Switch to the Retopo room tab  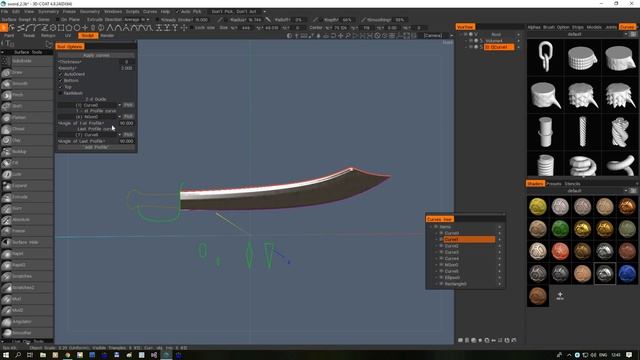point(48,36)
